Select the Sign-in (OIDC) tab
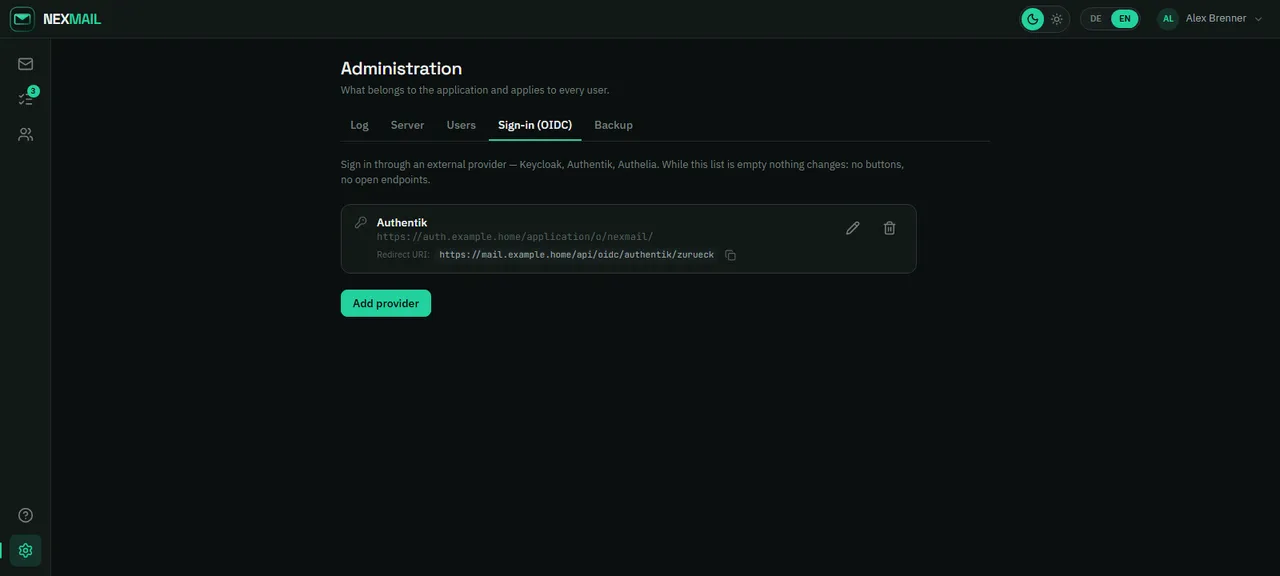 [535, 125]
